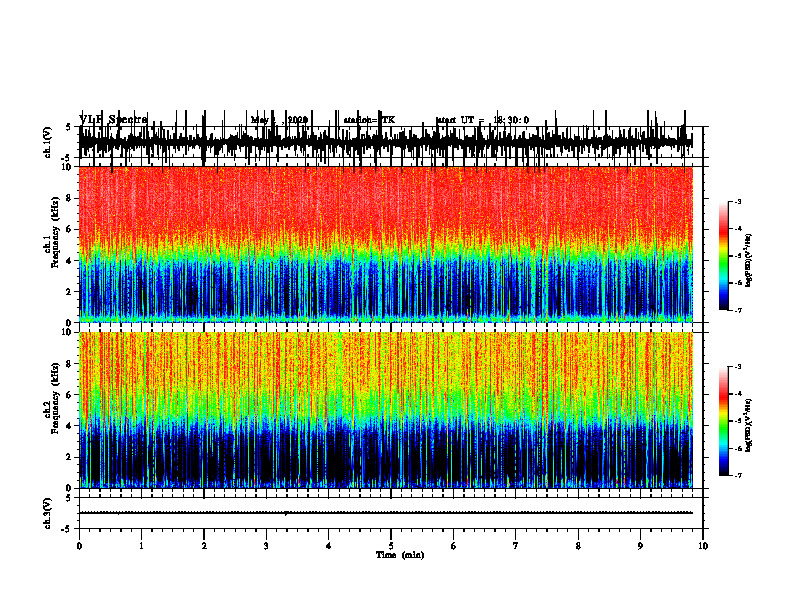The width and height of the screenshot is (792, 612).
Task: Click the ch.3 flat waveform trace
Action: (x=386, y=513)
